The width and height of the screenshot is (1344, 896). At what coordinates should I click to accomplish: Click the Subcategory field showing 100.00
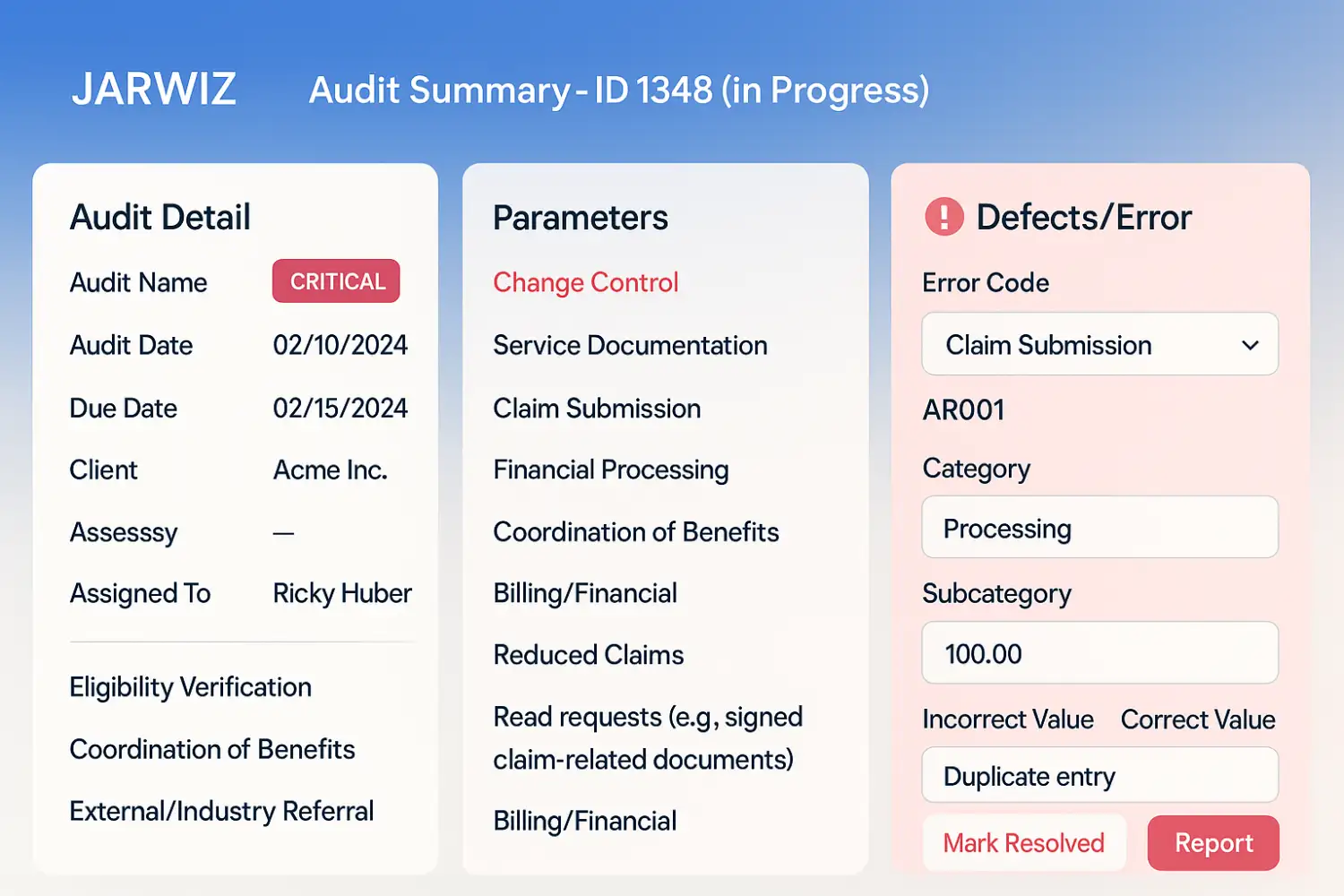[x=1100, y=653]
